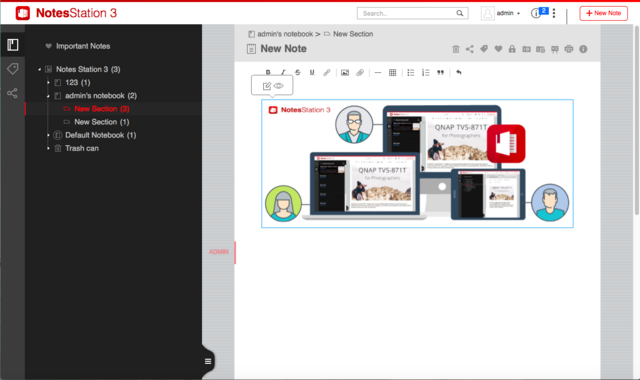Screen dimensions: 640x380
Task: Mark the note important with the heart icon
Action: pyautogui.click(x=498, y=49)
